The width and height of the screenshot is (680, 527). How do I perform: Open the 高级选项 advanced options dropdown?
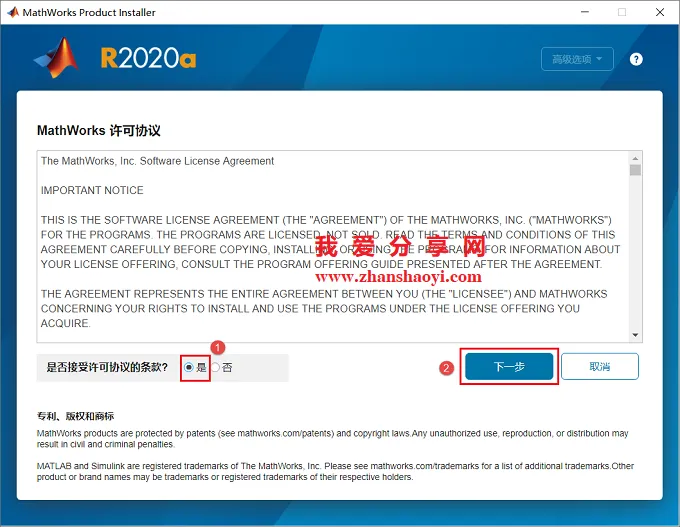click(x=577, y=59)
